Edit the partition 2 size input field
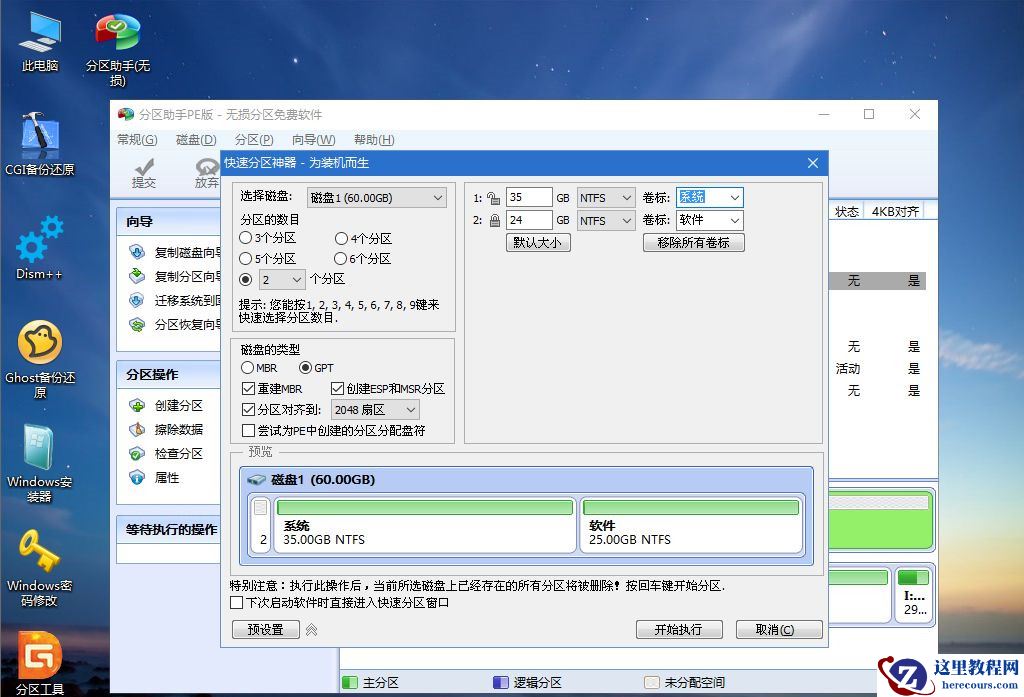The height and width of the screenshot is (697, 1024). point(530,220)
